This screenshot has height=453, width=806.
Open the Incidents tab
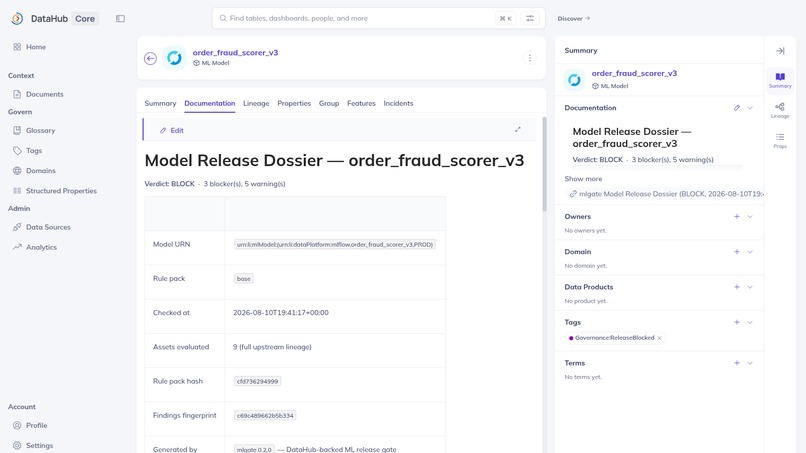[398, 103]
